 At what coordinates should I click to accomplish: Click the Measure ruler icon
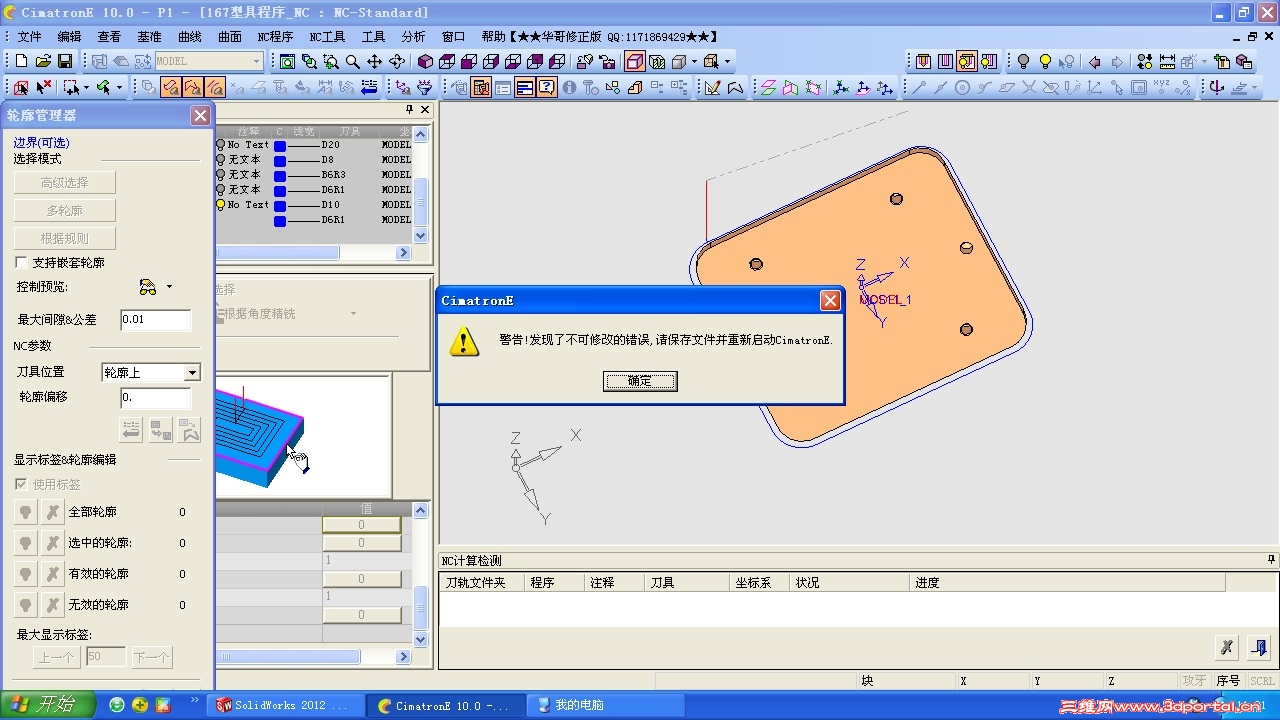[x=1167, y=62]
